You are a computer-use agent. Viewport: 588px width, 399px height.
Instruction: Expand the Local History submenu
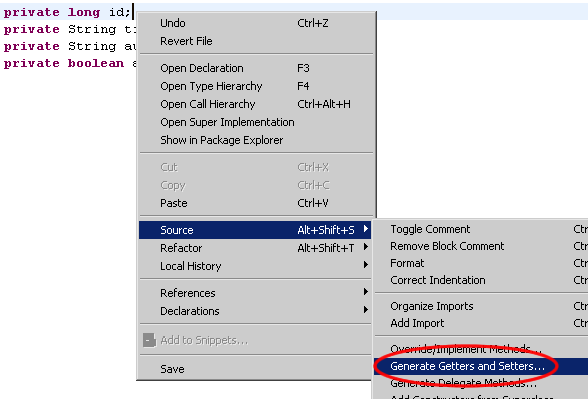pos(255,266)
